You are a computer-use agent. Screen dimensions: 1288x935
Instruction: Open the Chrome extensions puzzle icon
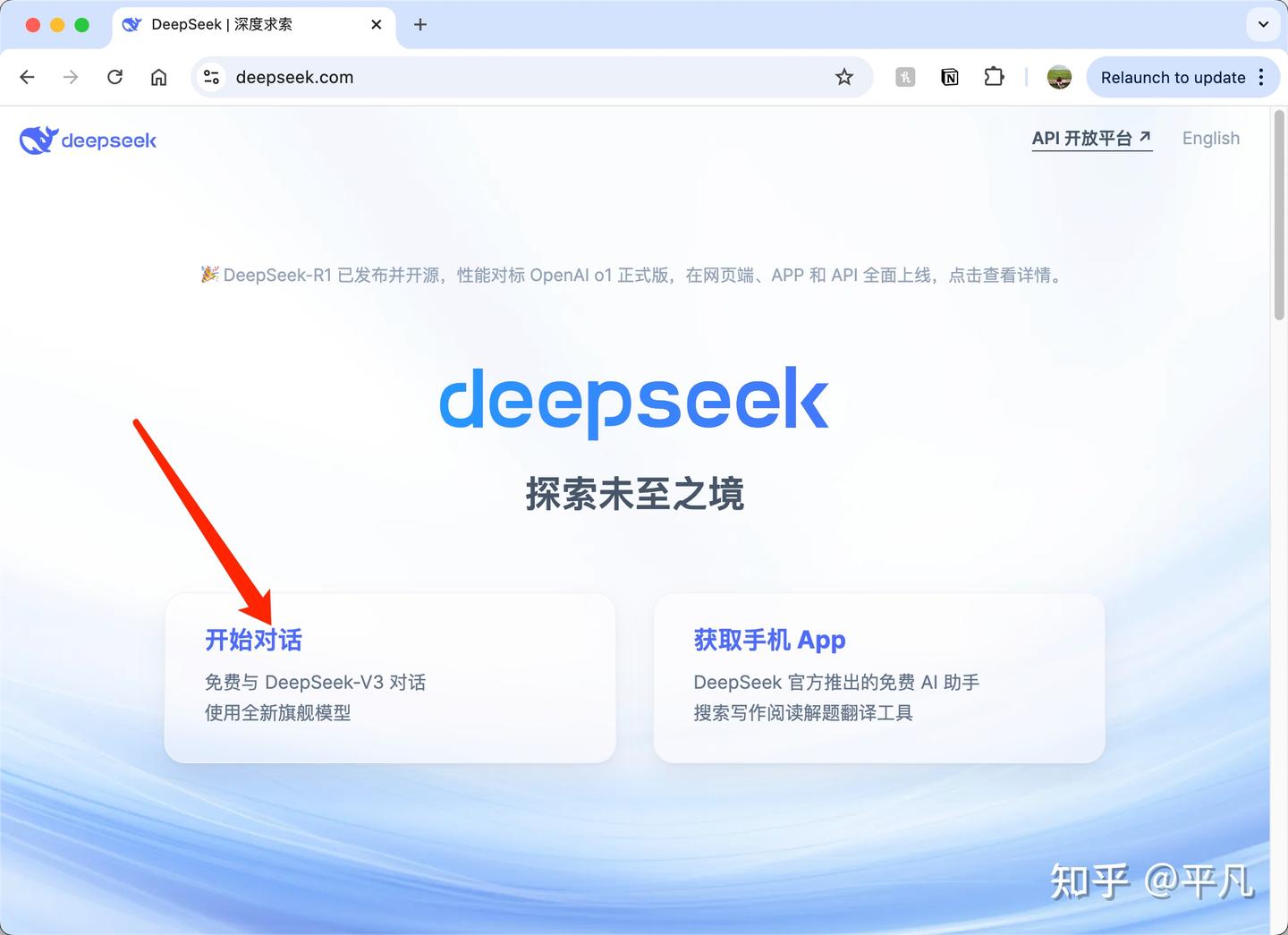click(x=994, y=77)
